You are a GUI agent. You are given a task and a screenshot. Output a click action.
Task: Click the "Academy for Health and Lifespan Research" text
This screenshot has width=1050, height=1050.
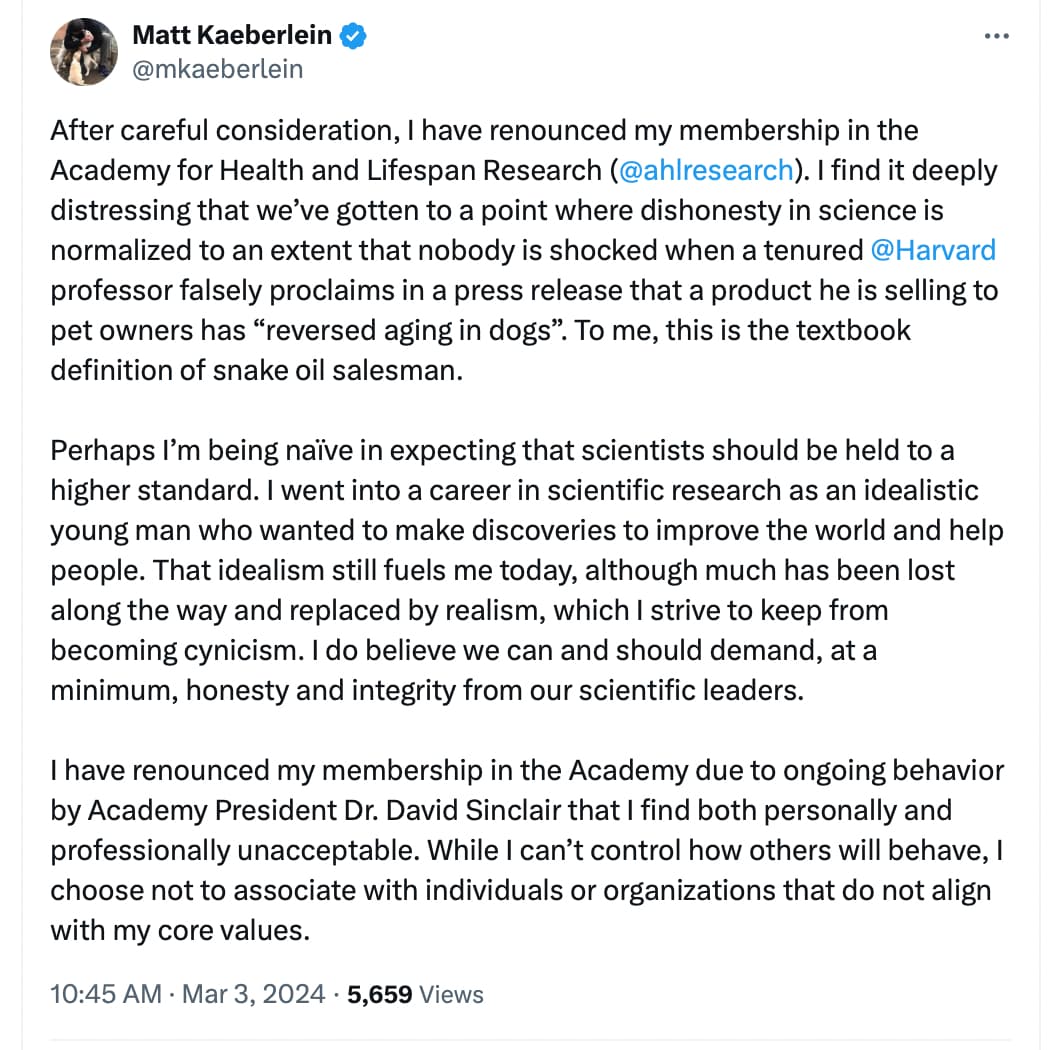click(x=326, y=171)
